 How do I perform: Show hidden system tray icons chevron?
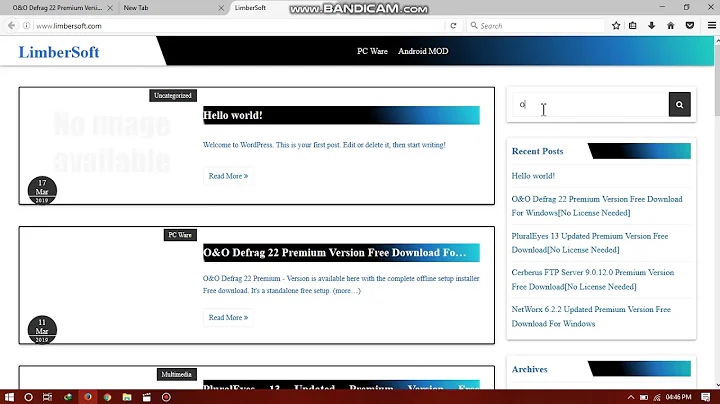pyautogui.click(x=631, y=397)
